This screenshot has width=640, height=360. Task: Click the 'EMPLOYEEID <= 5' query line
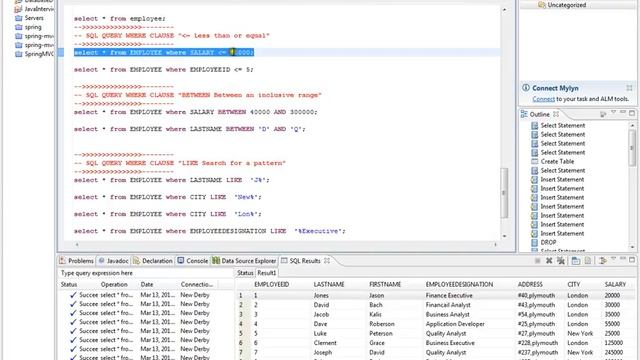163,69
